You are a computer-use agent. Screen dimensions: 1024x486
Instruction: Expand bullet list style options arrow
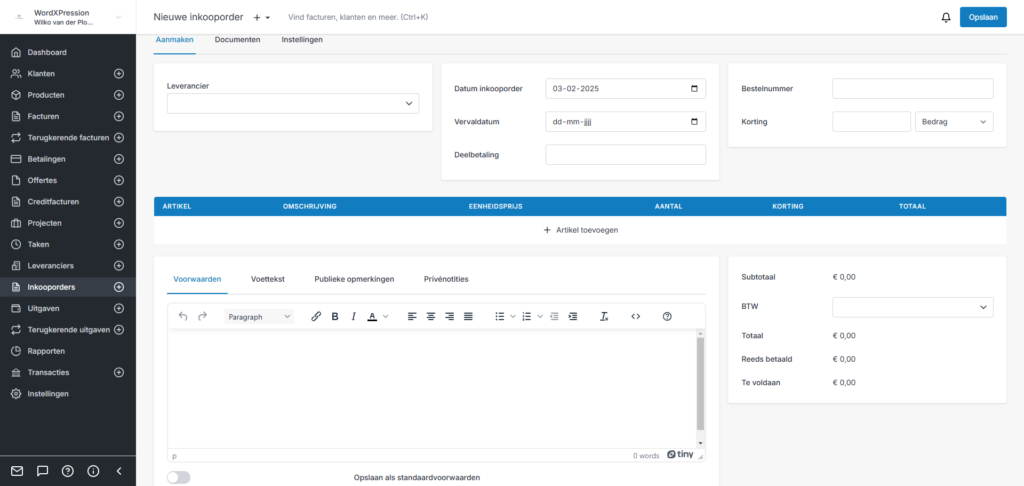click(513, 316)
